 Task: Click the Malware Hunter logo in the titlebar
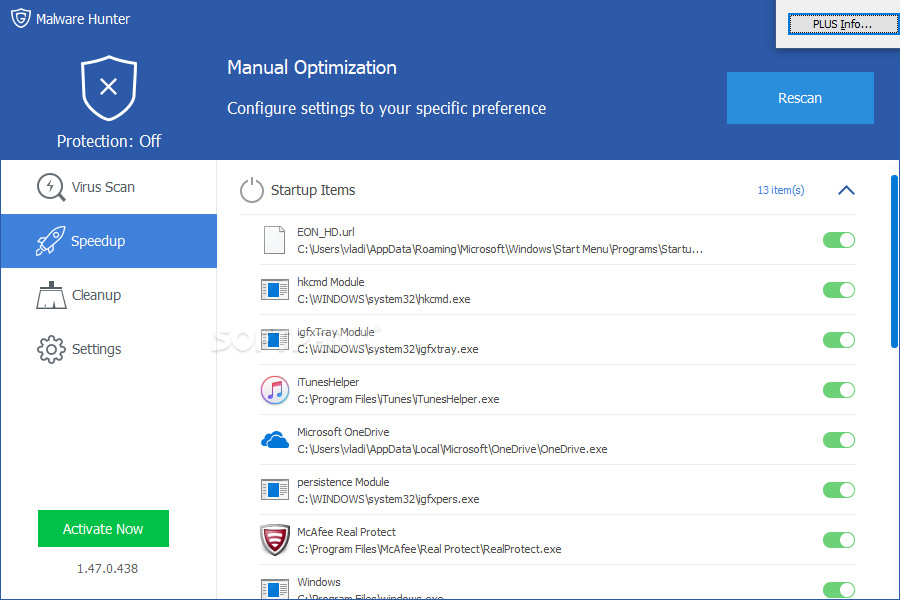click(x=20, y=18)
